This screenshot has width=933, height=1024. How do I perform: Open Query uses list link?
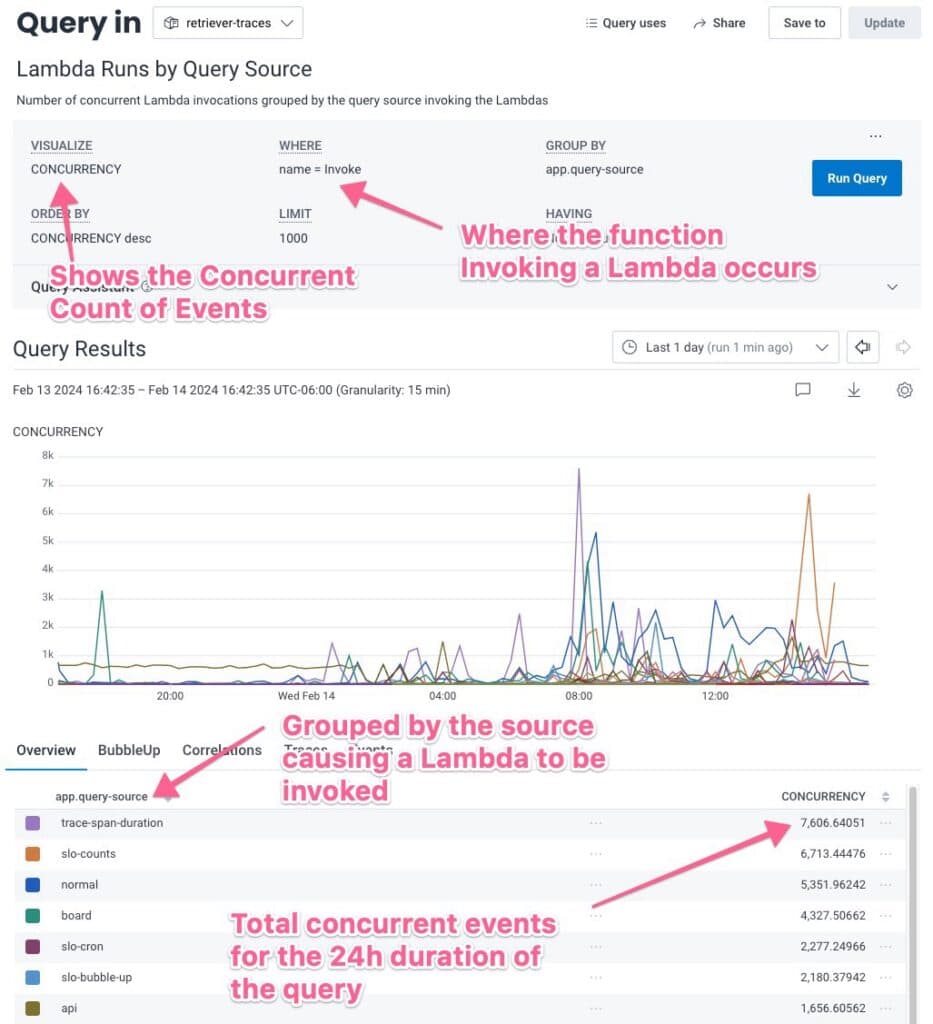coord(626,23)
